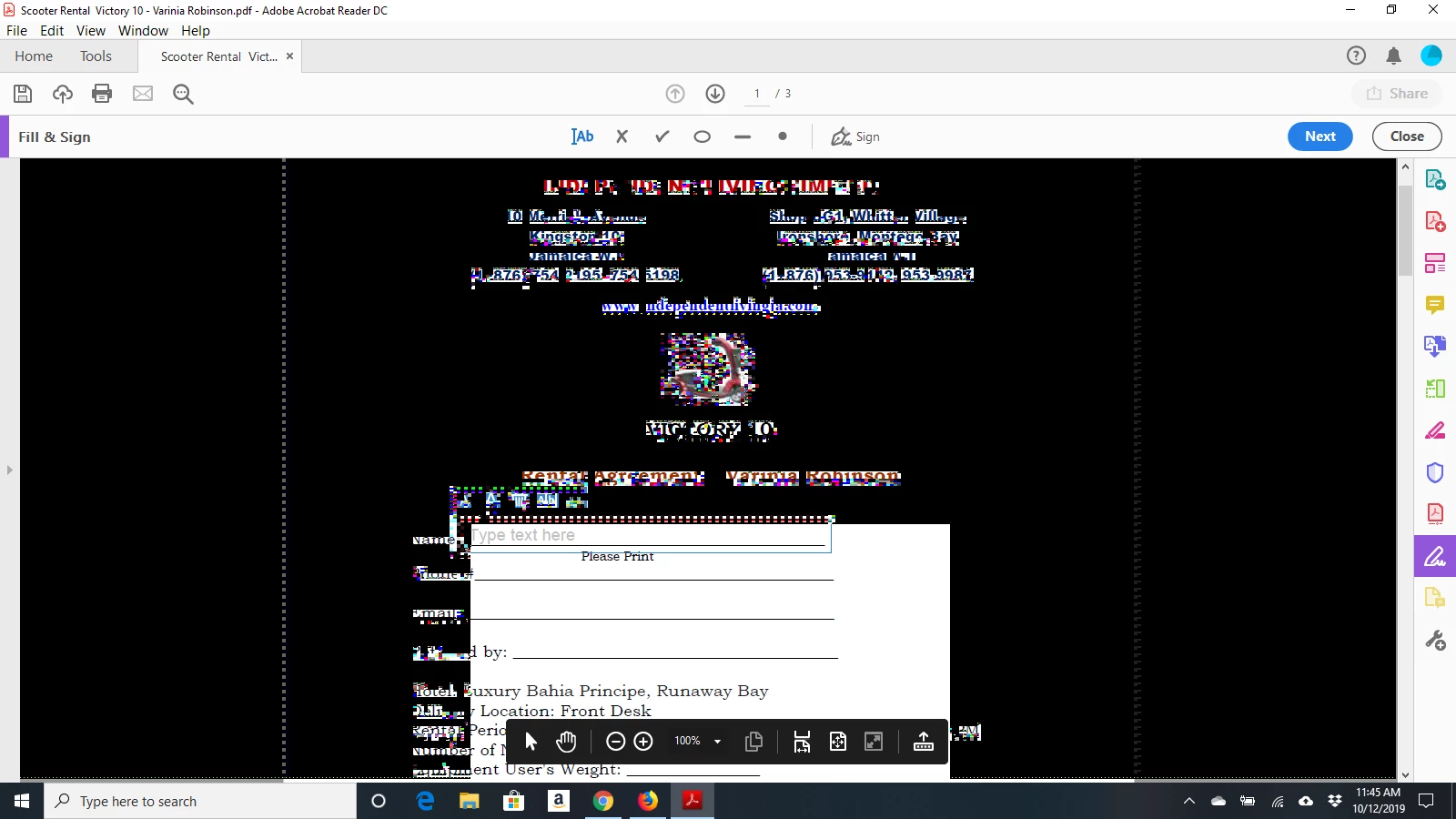Select the circle fill tool
Screen dimensions: 1456x819
click(x=702, y=136)
